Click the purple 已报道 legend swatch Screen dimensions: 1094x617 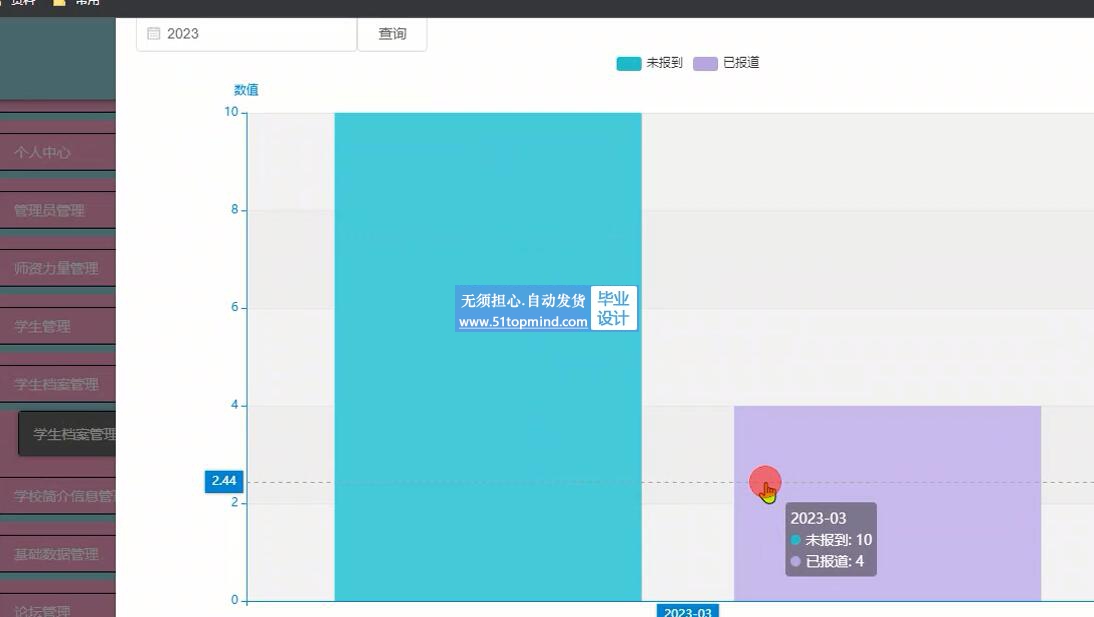pos(705,64)
